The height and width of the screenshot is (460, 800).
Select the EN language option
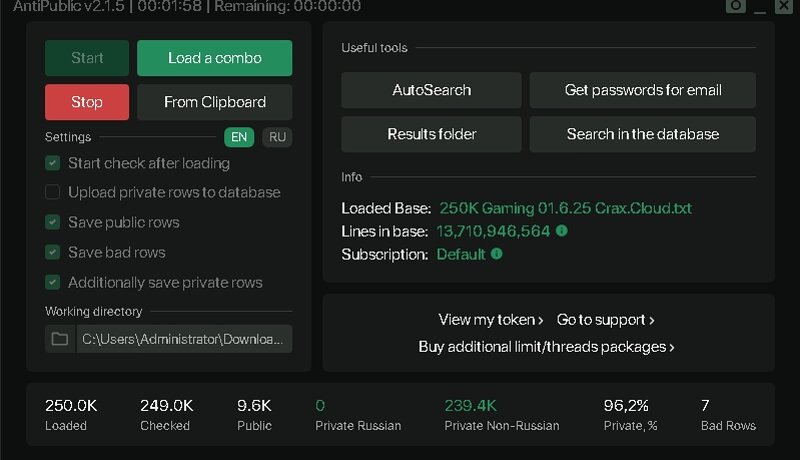click(239, 137)
